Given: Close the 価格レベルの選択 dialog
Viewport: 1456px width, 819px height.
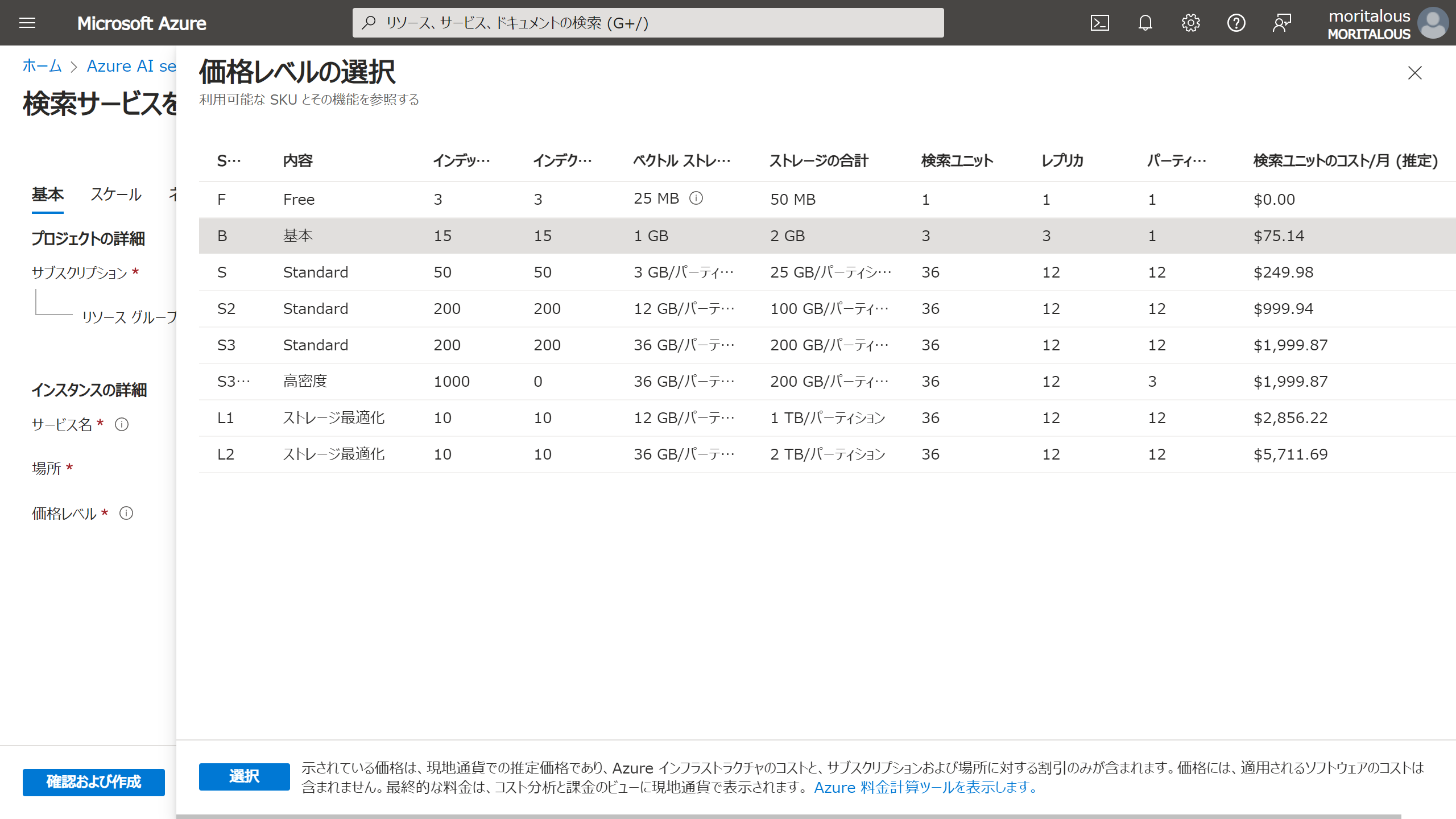Looking at the screenshot, I should [x=1414, y=73].
